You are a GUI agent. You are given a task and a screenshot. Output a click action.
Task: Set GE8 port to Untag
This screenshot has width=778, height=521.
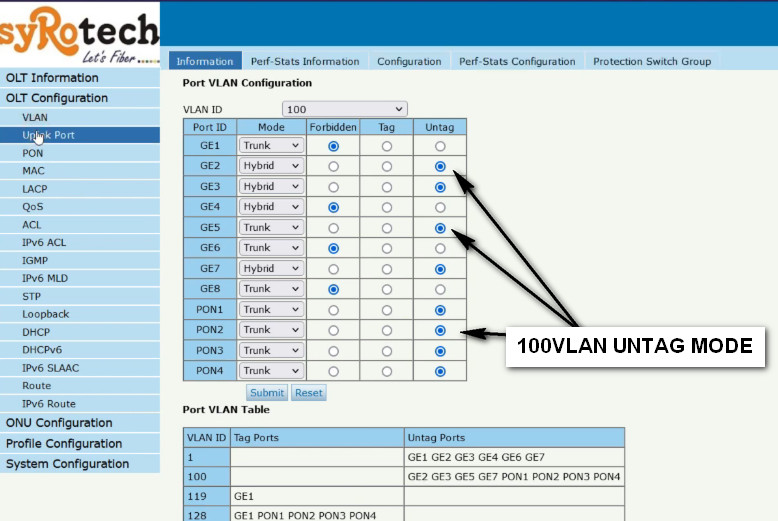point(440,289)
